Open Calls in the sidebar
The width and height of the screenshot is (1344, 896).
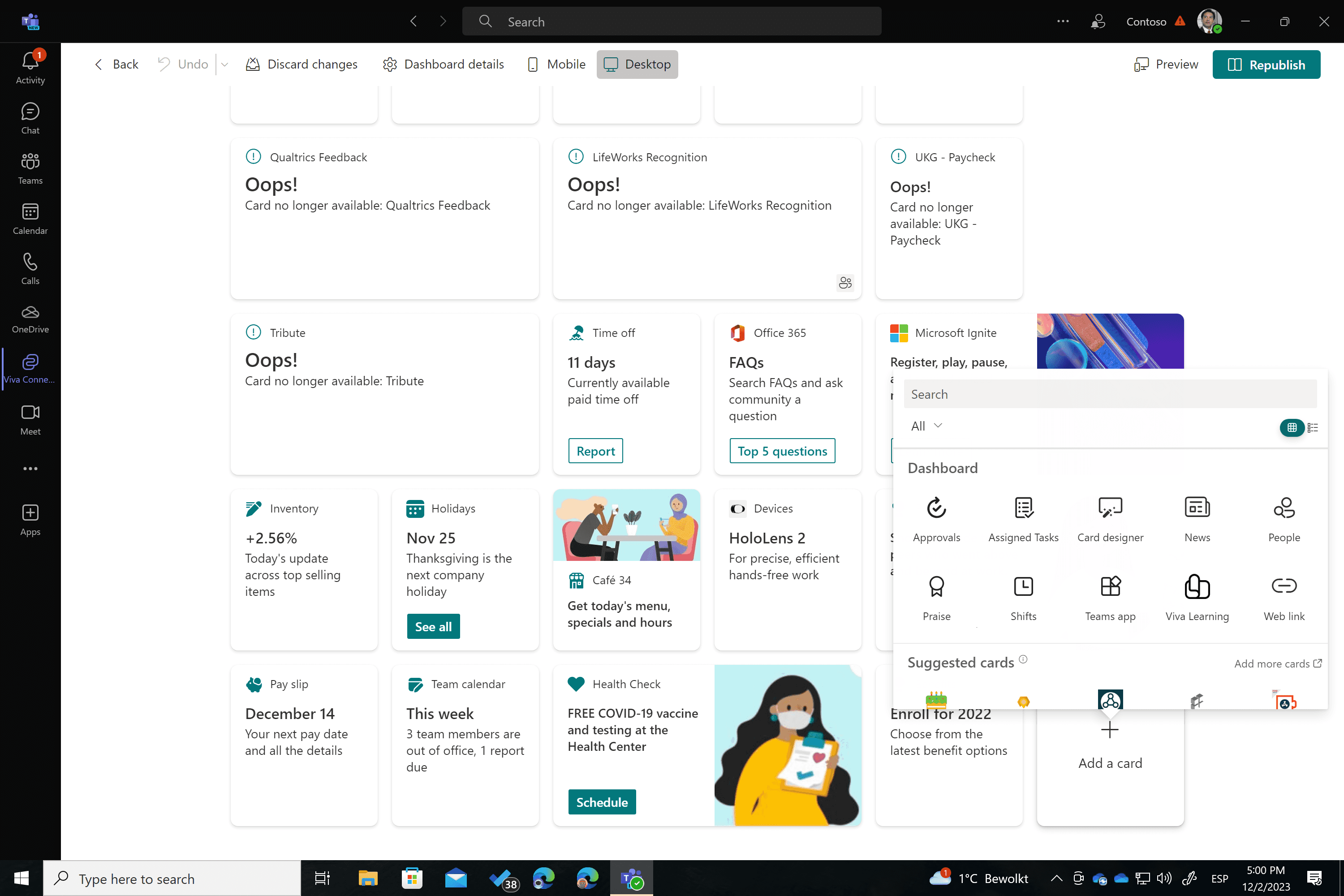[30, 269]
